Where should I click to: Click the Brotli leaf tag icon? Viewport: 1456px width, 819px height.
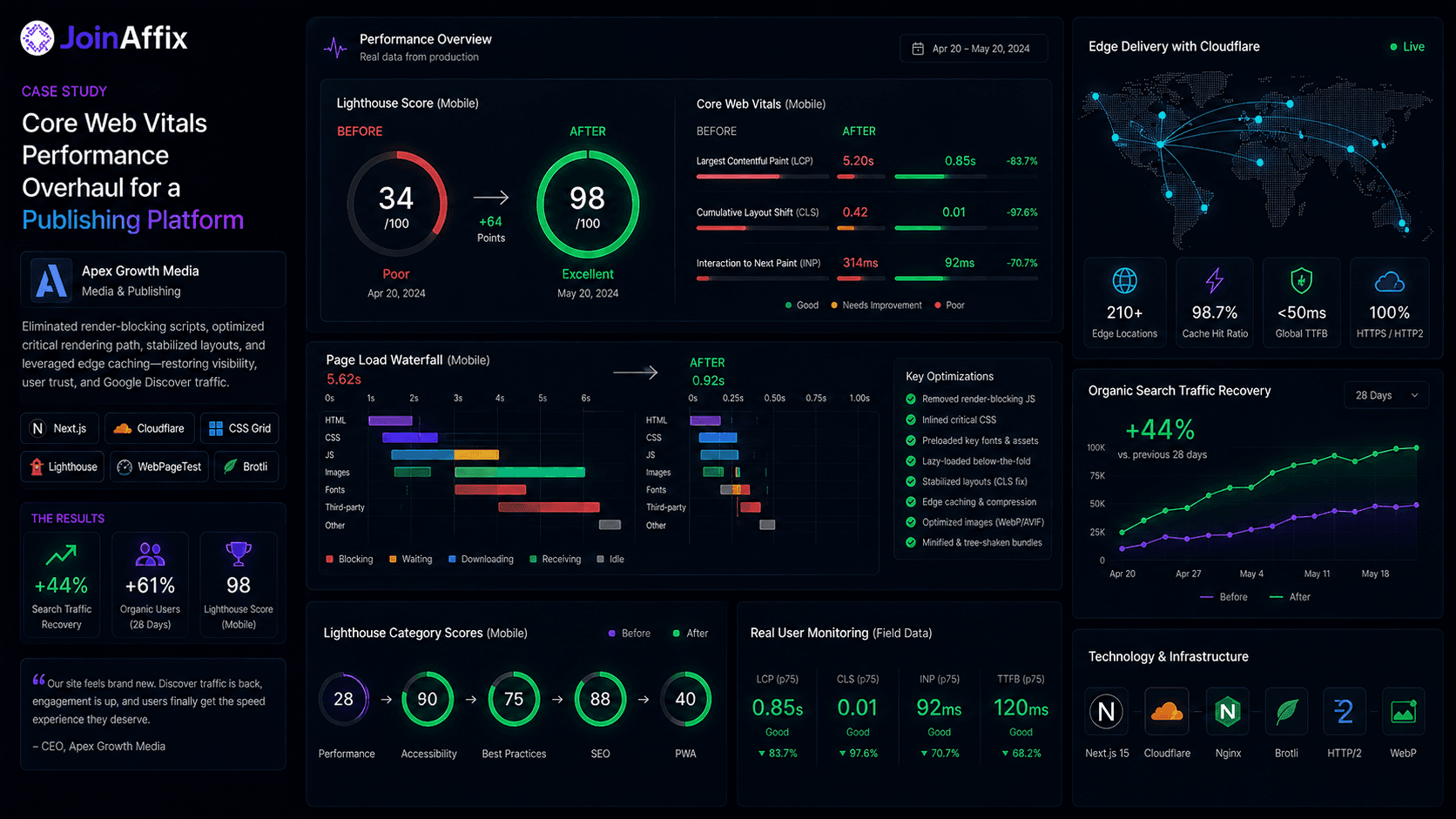click(x=230, y=467)
